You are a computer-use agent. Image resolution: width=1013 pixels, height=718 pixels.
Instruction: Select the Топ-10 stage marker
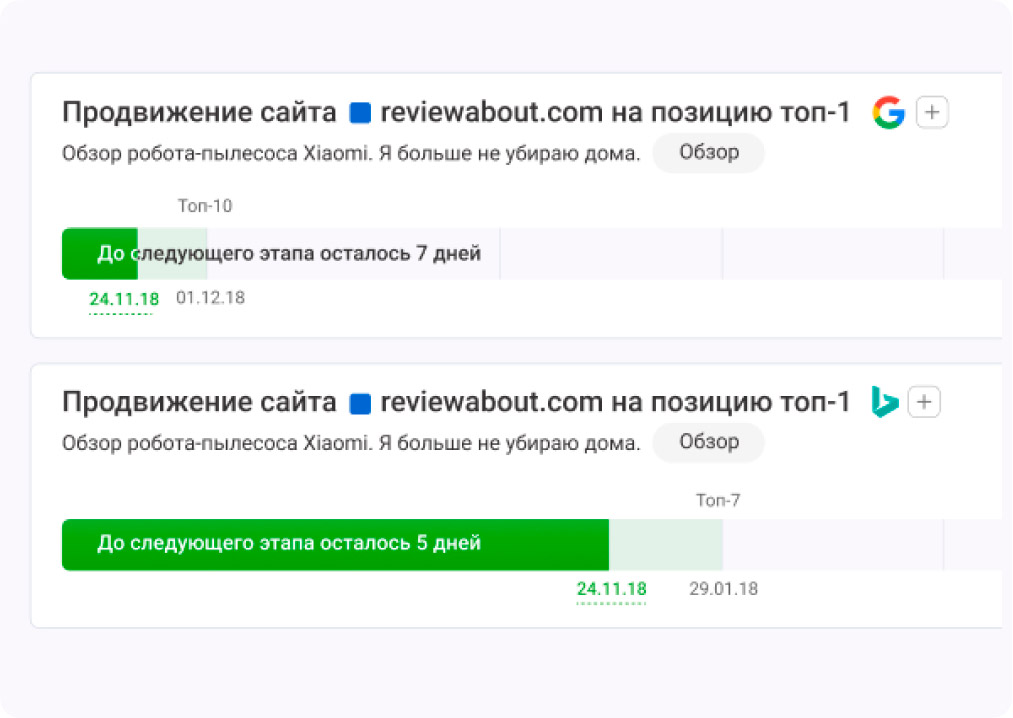[x=205, y=206]
